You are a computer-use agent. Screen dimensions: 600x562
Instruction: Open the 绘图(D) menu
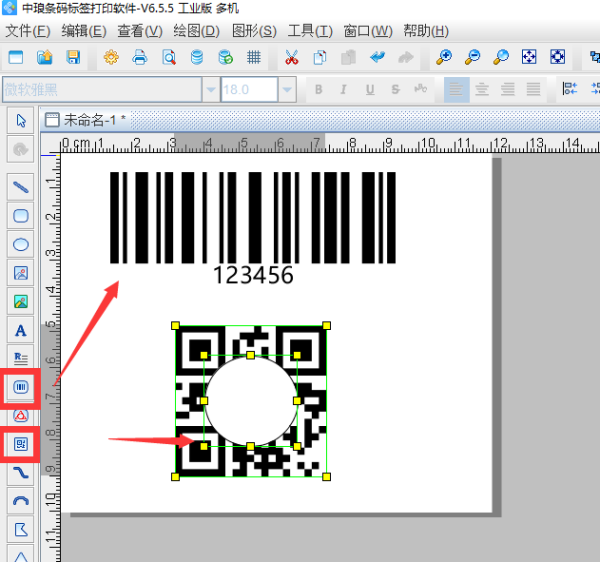coord(196,31)
